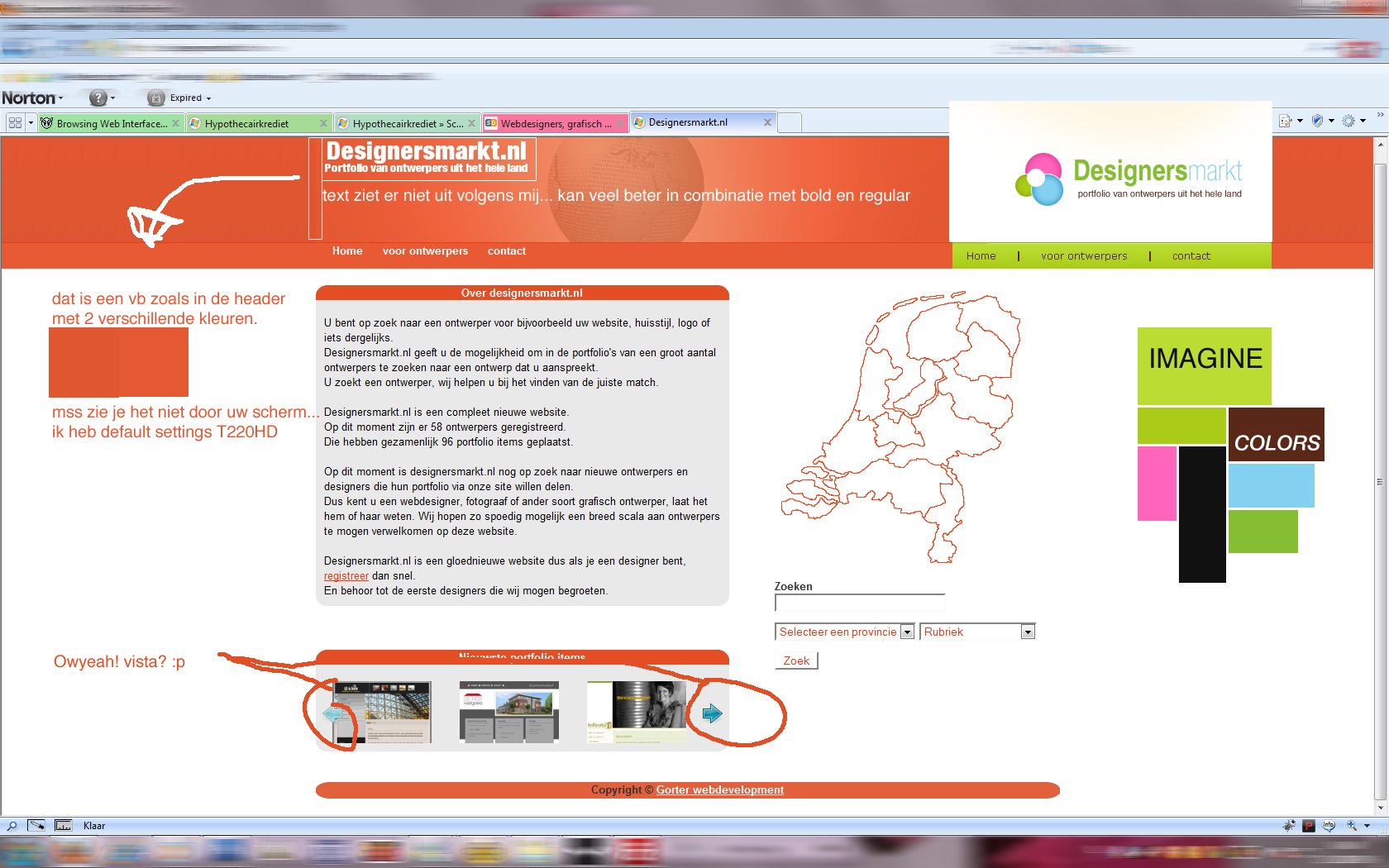Open the zoom level dropdown arrow
Screen dimensions: 1389x868
(x=1367, y=826)
